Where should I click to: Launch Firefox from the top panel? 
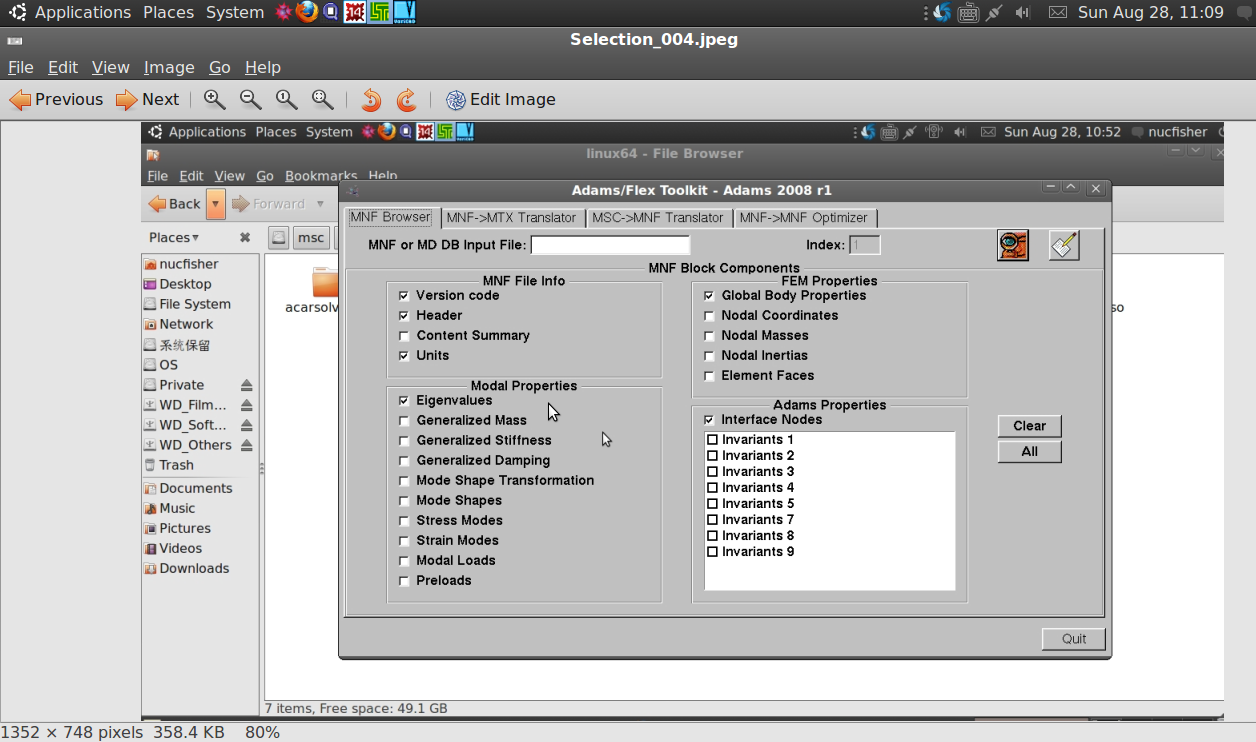[307, 12]
